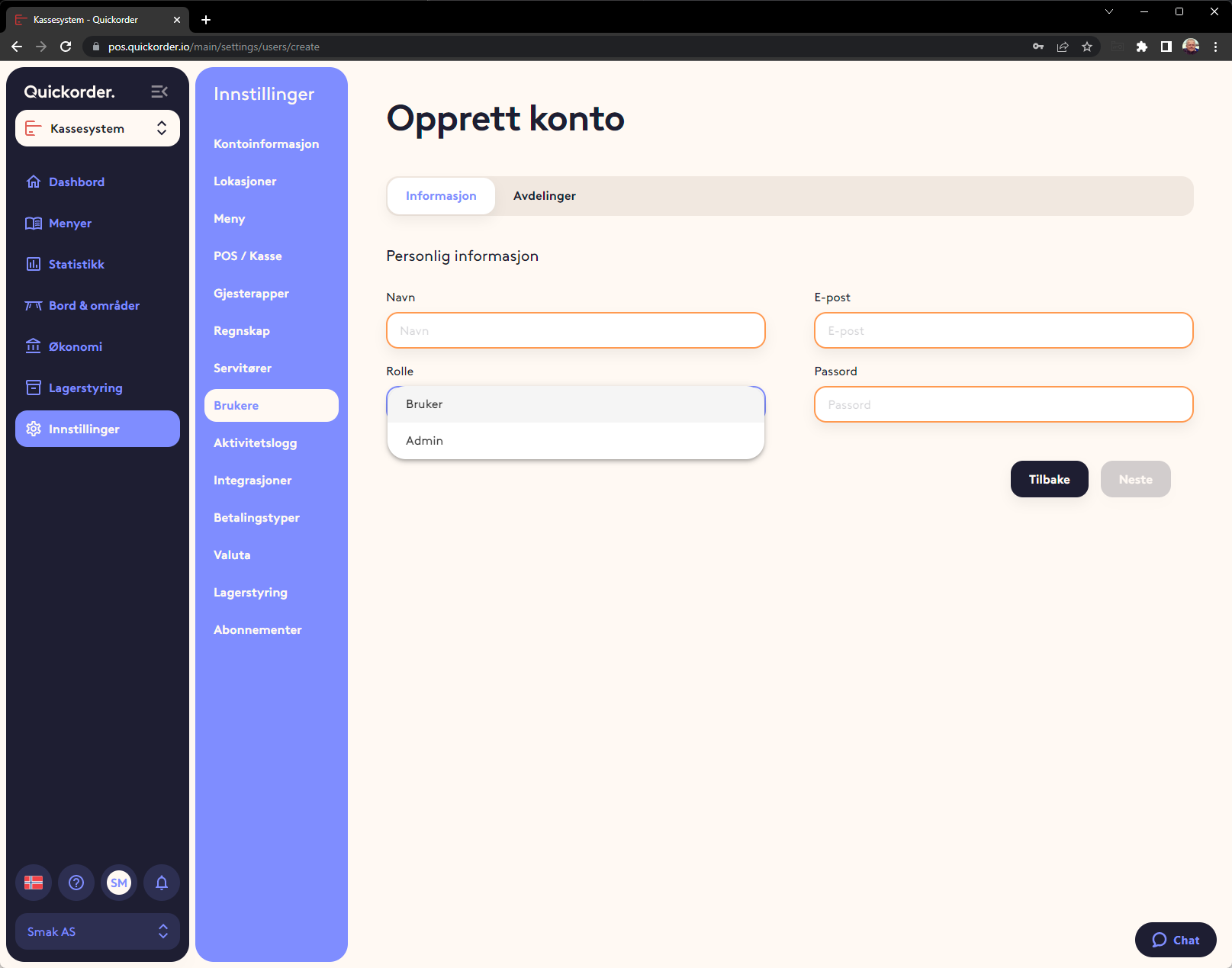Open Lagerstyring in settings panel
The width and height of the screenshot is (1232, 968).
point(250,592)
